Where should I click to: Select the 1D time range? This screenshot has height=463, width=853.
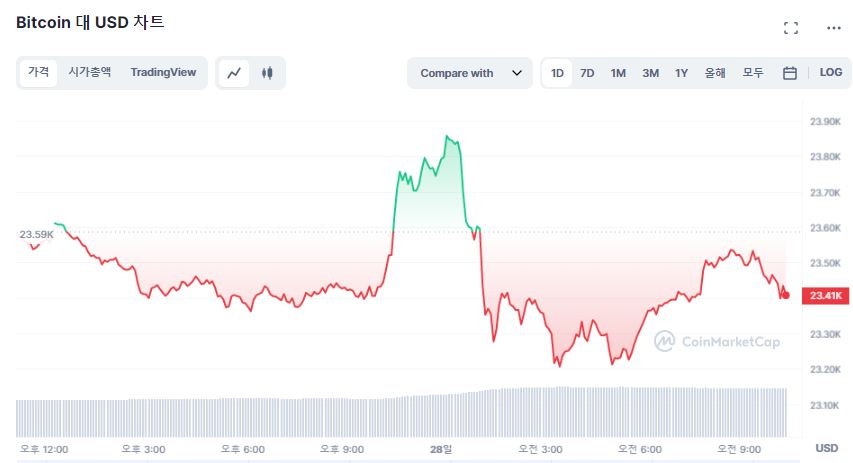(x=557, y=73)
